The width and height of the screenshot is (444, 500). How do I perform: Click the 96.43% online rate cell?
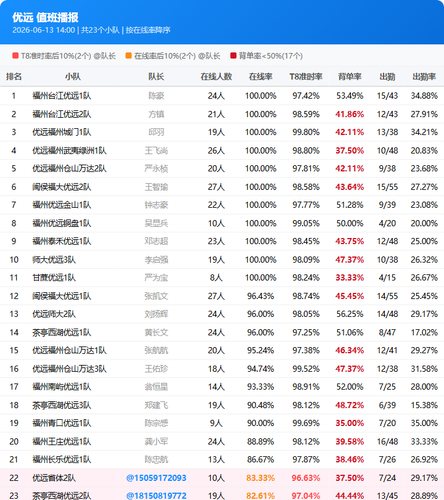pos(261,296)
